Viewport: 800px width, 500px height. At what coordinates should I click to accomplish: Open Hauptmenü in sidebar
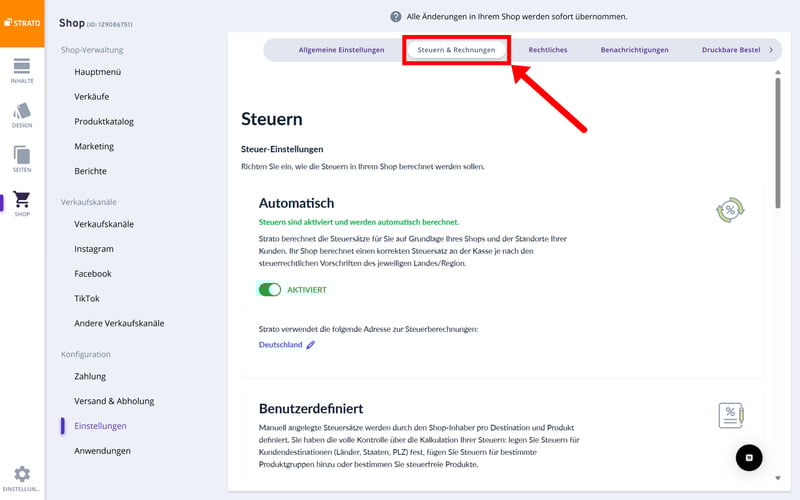click(x=97, y=72)
